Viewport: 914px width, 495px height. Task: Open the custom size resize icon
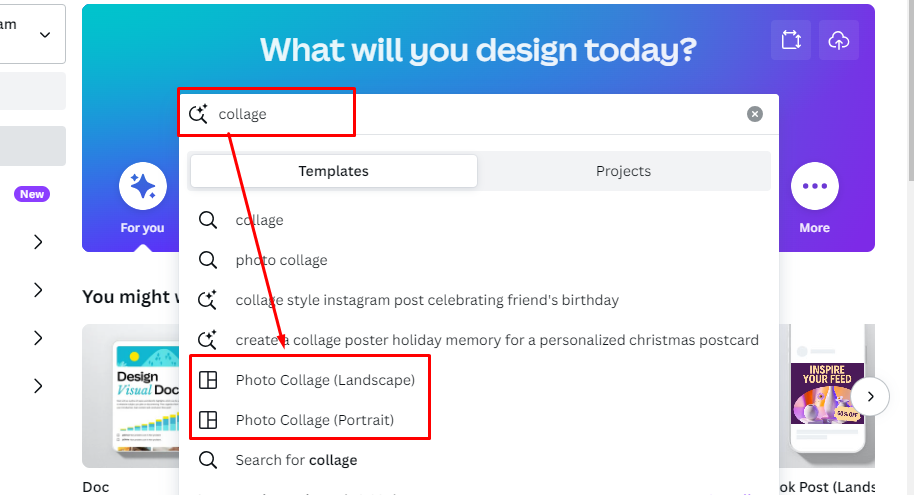(x=790, y=40)
